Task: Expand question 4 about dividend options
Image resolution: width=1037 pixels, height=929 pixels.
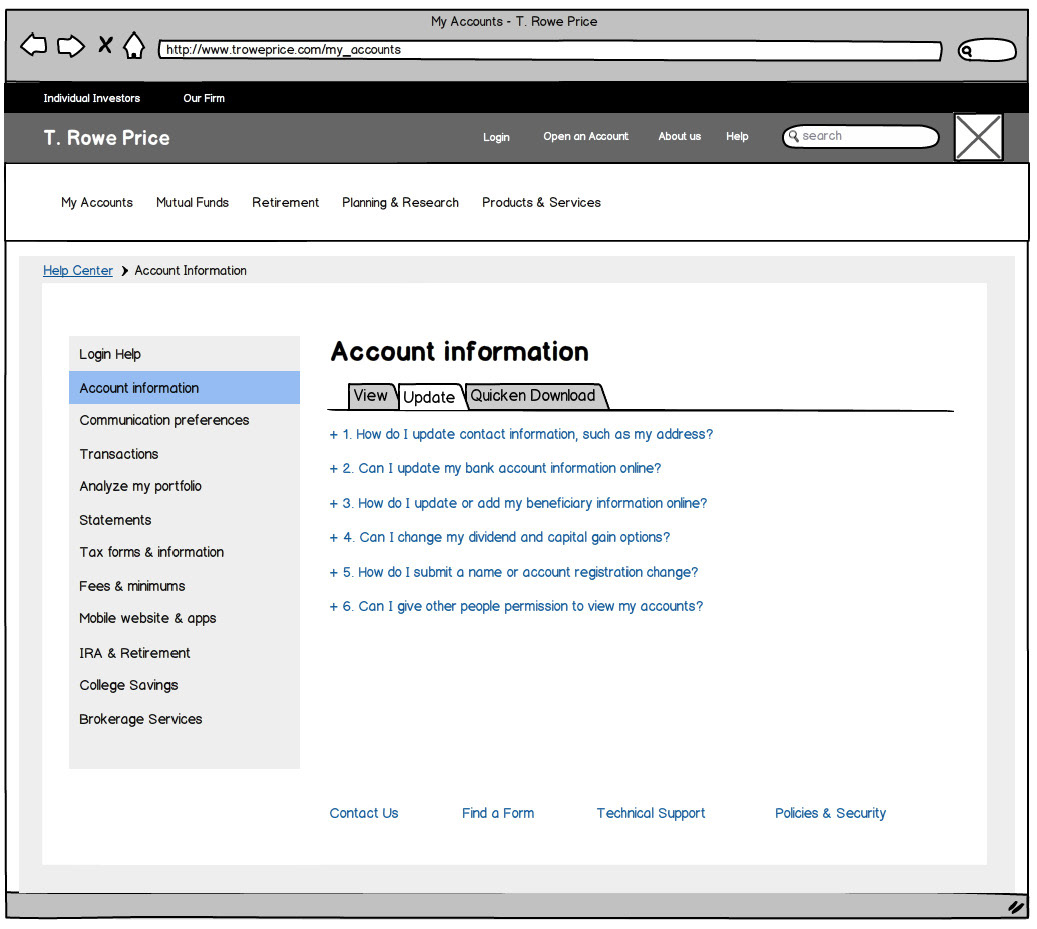Action: (499, 538)
